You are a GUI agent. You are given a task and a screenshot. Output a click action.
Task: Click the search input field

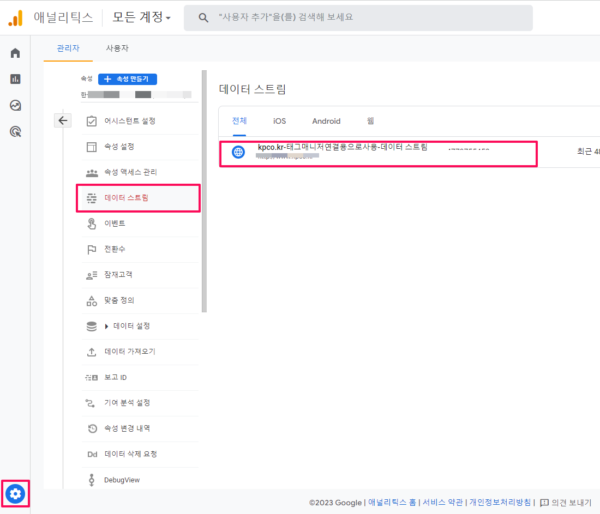click(x=358, y=18)
